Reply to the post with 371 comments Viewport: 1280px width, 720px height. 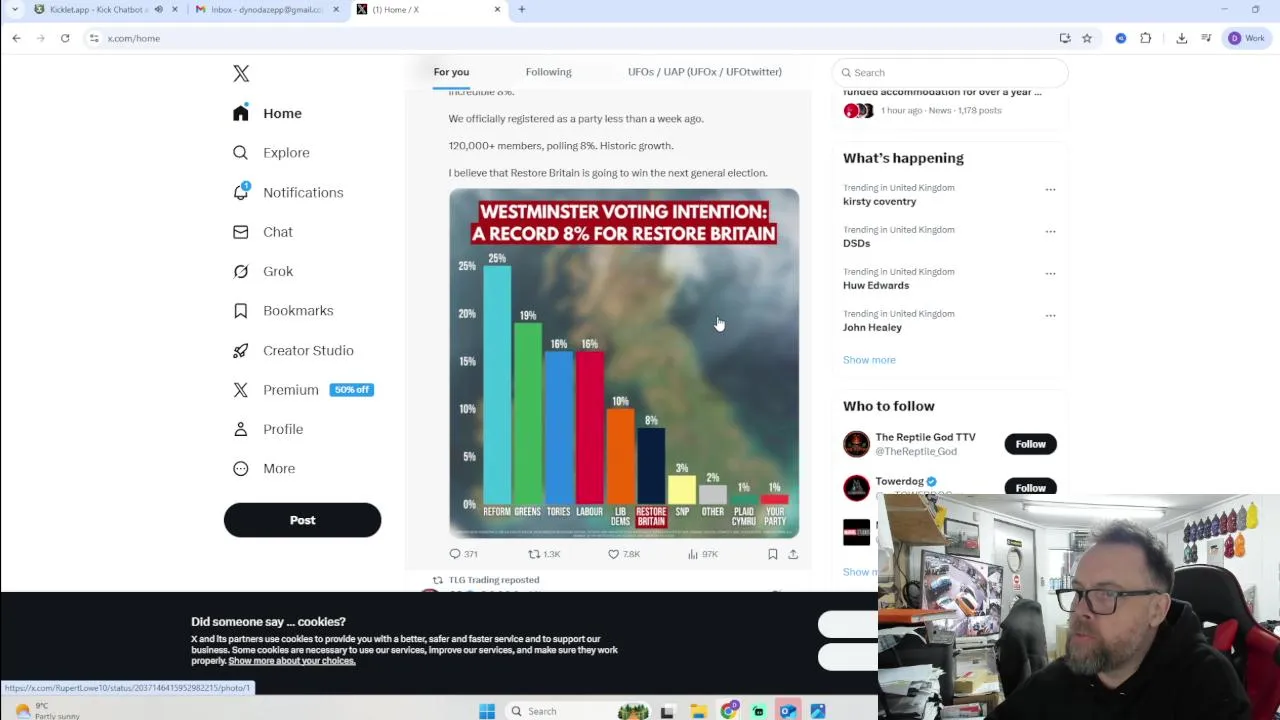click(463, 554)
